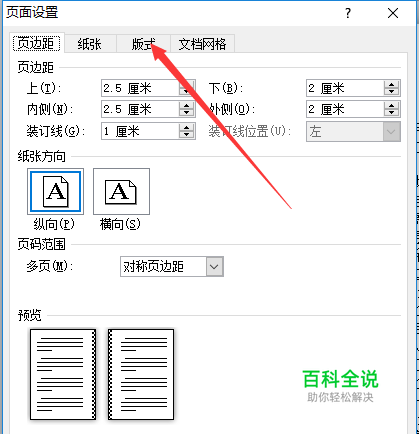Open the 版式 tab
Viewport: 419px width, 434px height.
pos(143,44)
